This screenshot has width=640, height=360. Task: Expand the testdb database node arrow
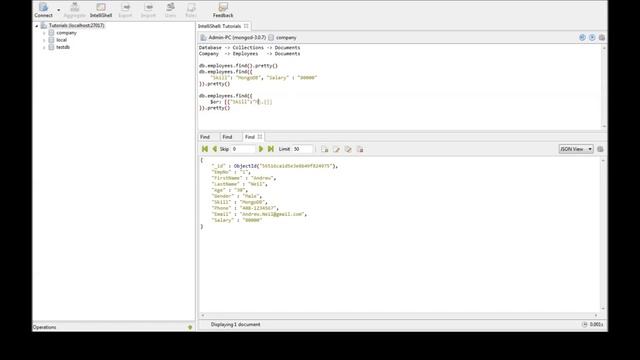[x=44, y=48]
